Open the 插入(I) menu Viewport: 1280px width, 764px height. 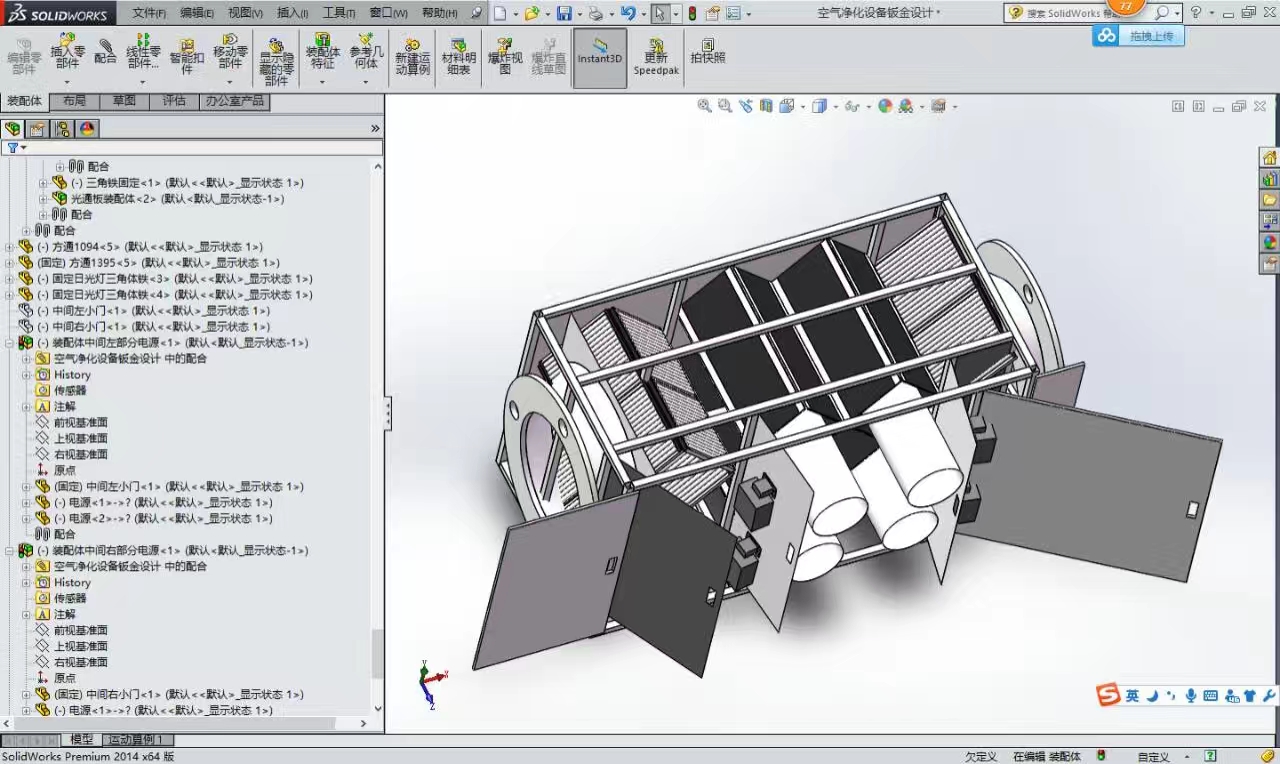click(x=292, y=13)
